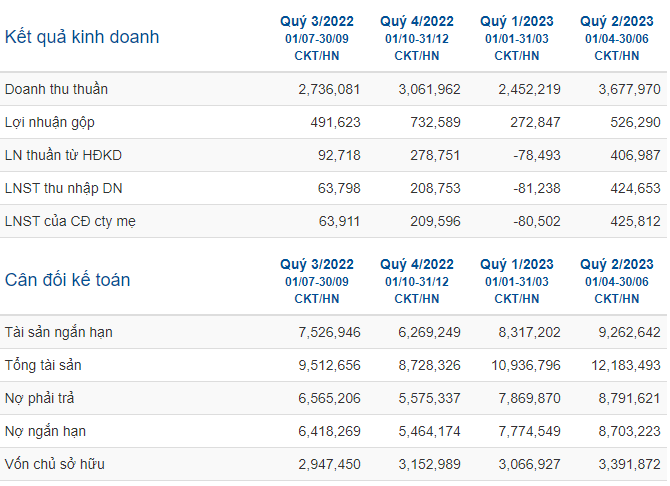Select the 'LNST thu nhập DN' row label
The width and height of the screenshot is (670, 486).
click(x=63, y=188)
